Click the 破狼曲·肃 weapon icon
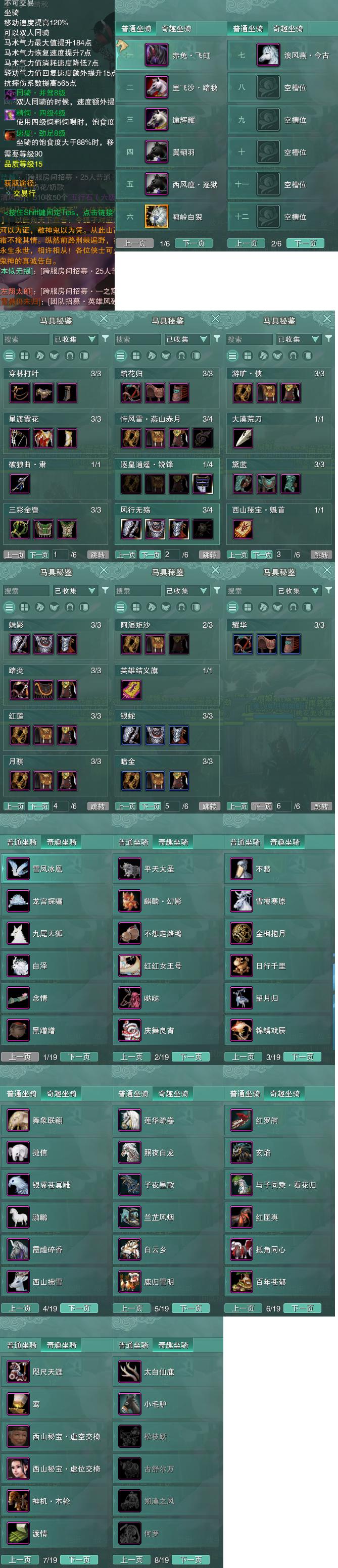Viewport: 338px width, 1568px height. click(x=20, y=484)
